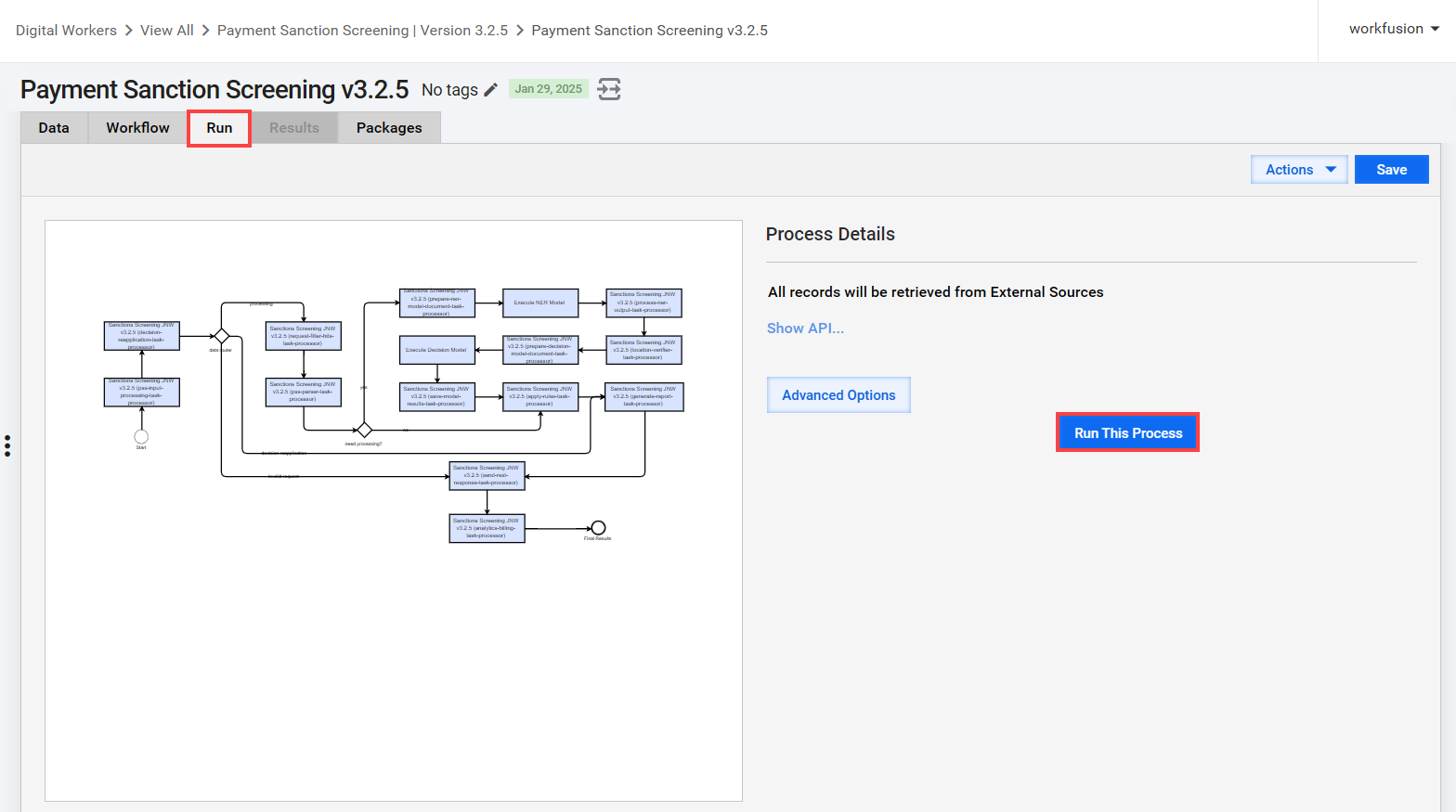Screen dimensions: 1456x812
Task: Select the analytics-billing-task-processor node
Action: [487, 528]
